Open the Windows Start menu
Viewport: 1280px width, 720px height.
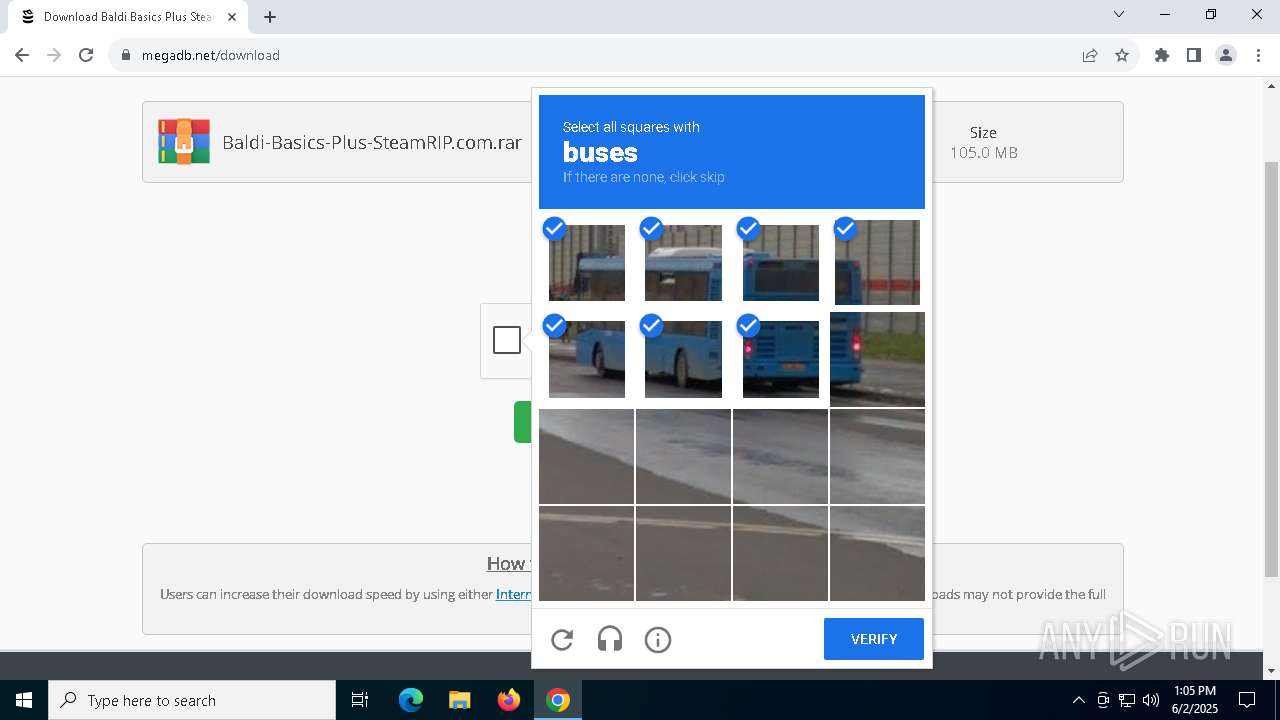[24, 700]
